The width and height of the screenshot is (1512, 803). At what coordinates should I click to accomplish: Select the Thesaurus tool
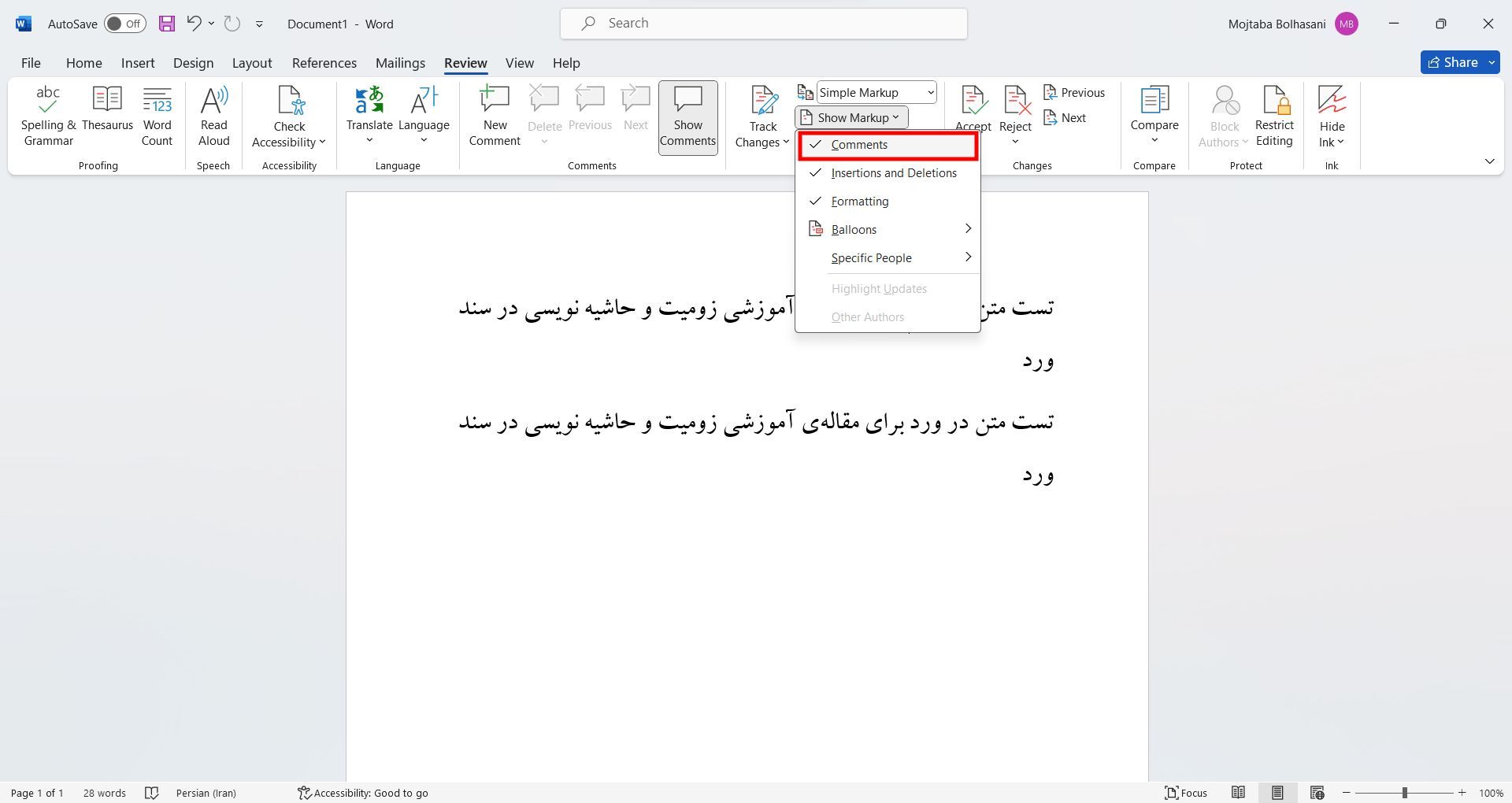108,117
